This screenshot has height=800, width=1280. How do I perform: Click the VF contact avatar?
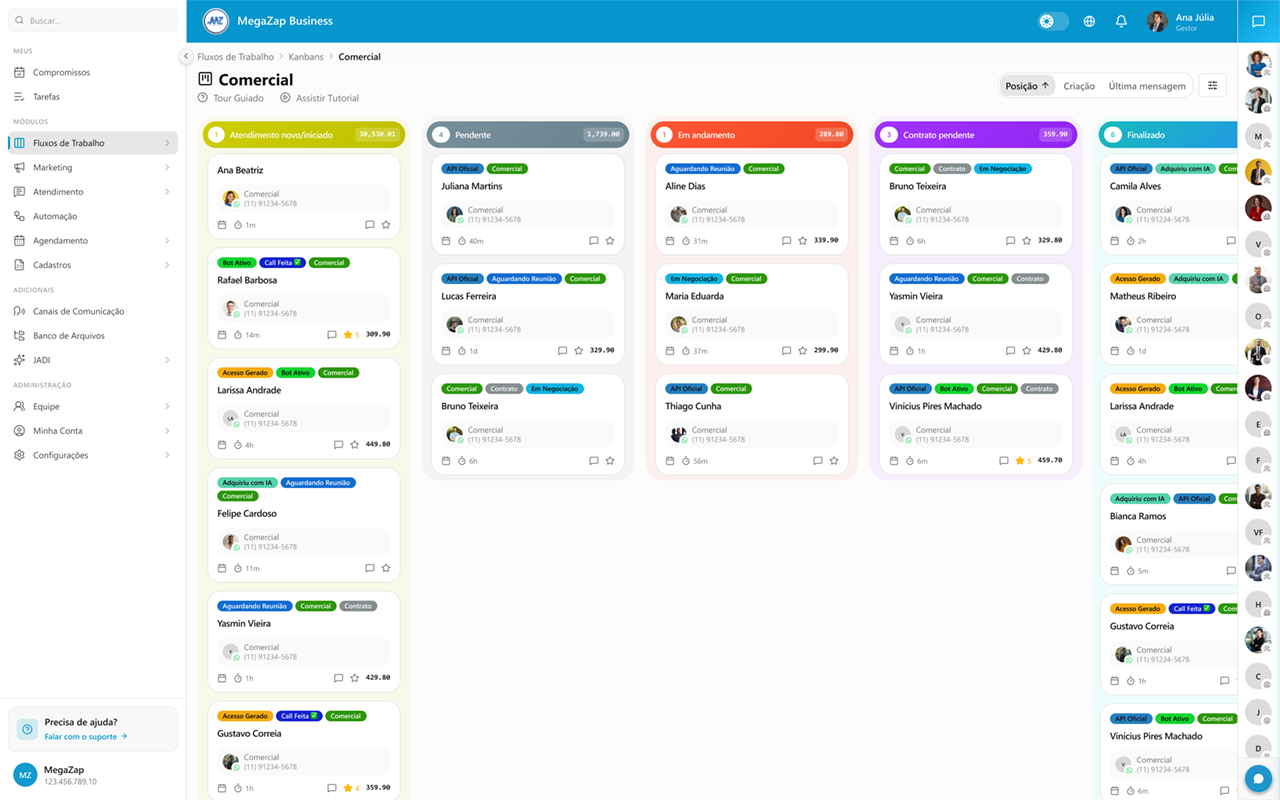tap(1258, 533)
